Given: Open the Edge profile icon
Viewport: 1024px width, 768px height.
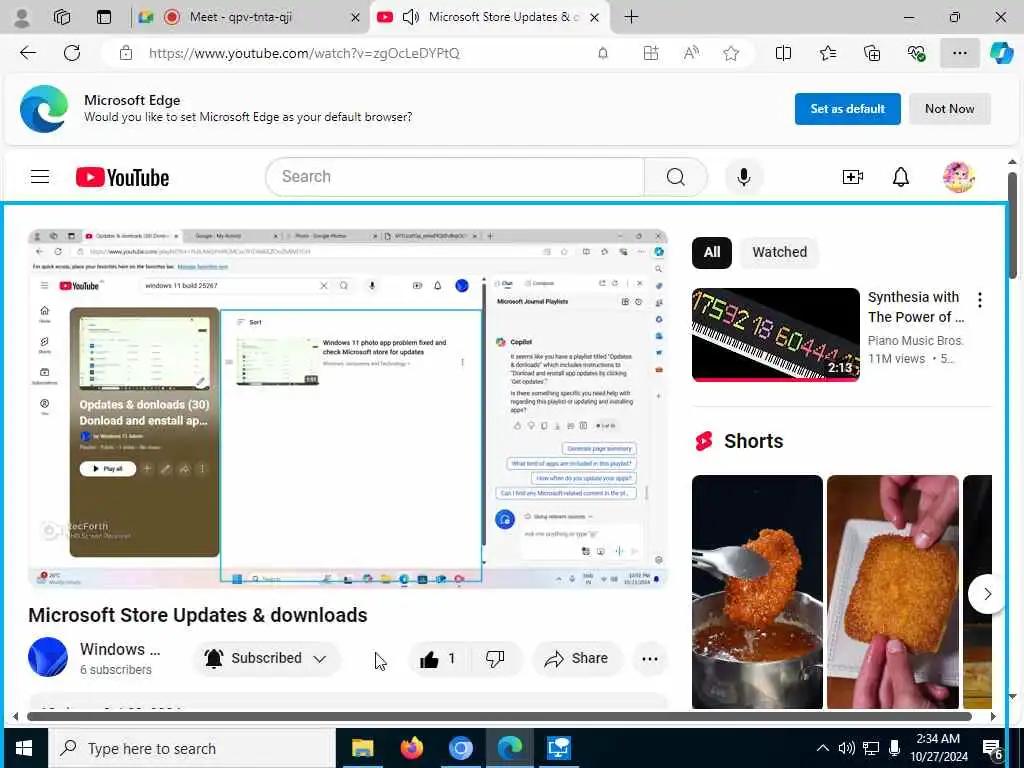Looking at the screenshot, I should (22, 18).
